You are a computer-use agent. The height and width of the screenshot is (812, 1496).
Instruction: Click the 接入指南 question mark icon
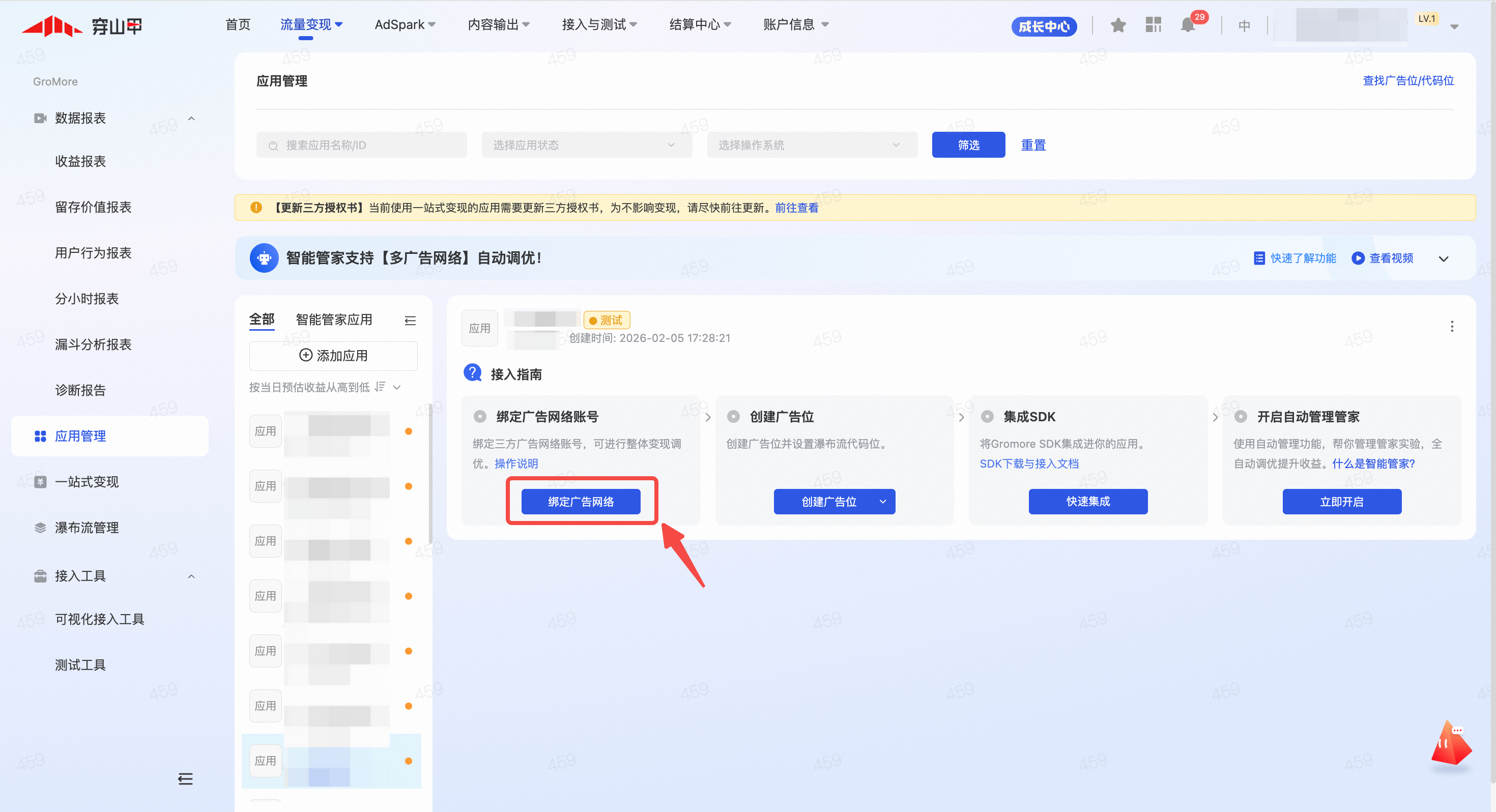(473, 373)
